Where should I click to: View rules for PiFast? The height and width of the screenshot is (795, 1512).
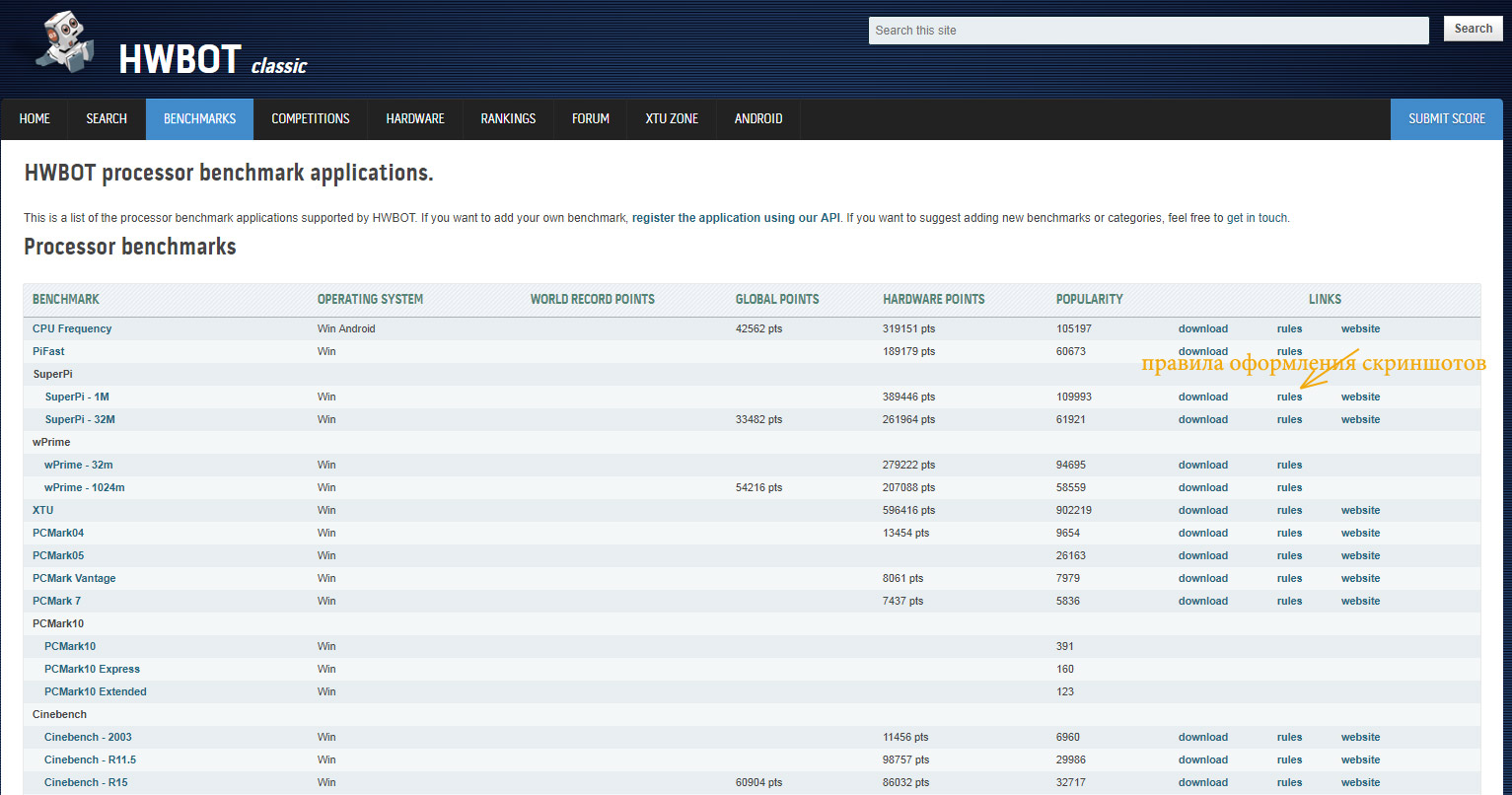pyautogui.click(x=1289, y=351)
